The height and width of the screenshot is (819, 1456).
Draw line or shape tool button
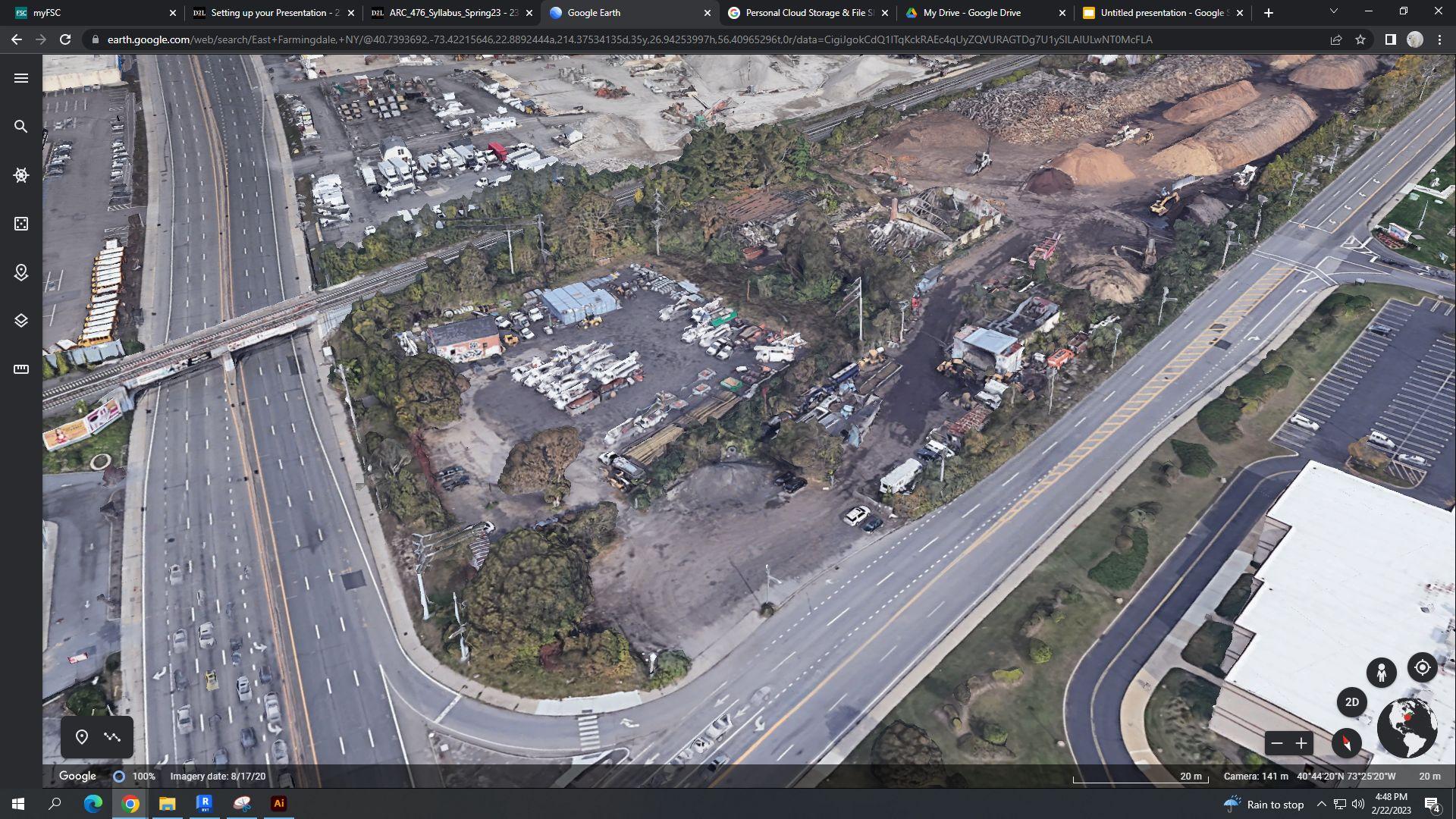pyautogui.click(x=112, y=737)
